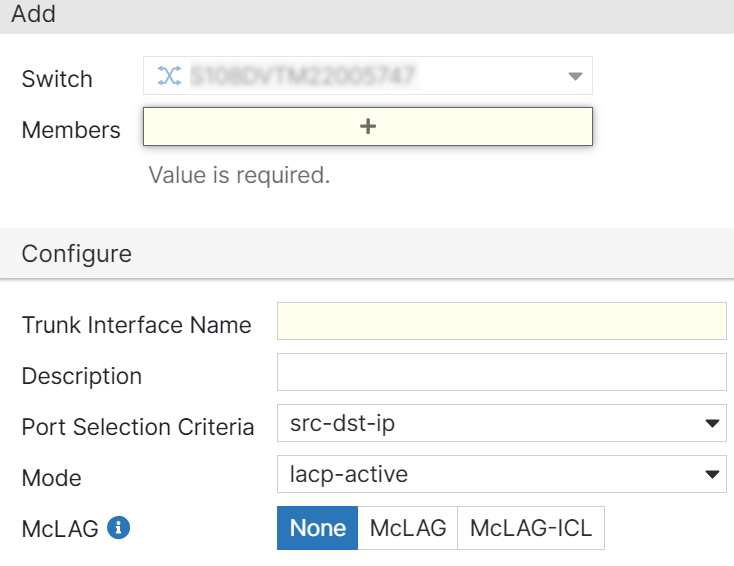This screenshot has width=734, height=566.
Task: Click the Description label
Action: click(x=81, y=376)
